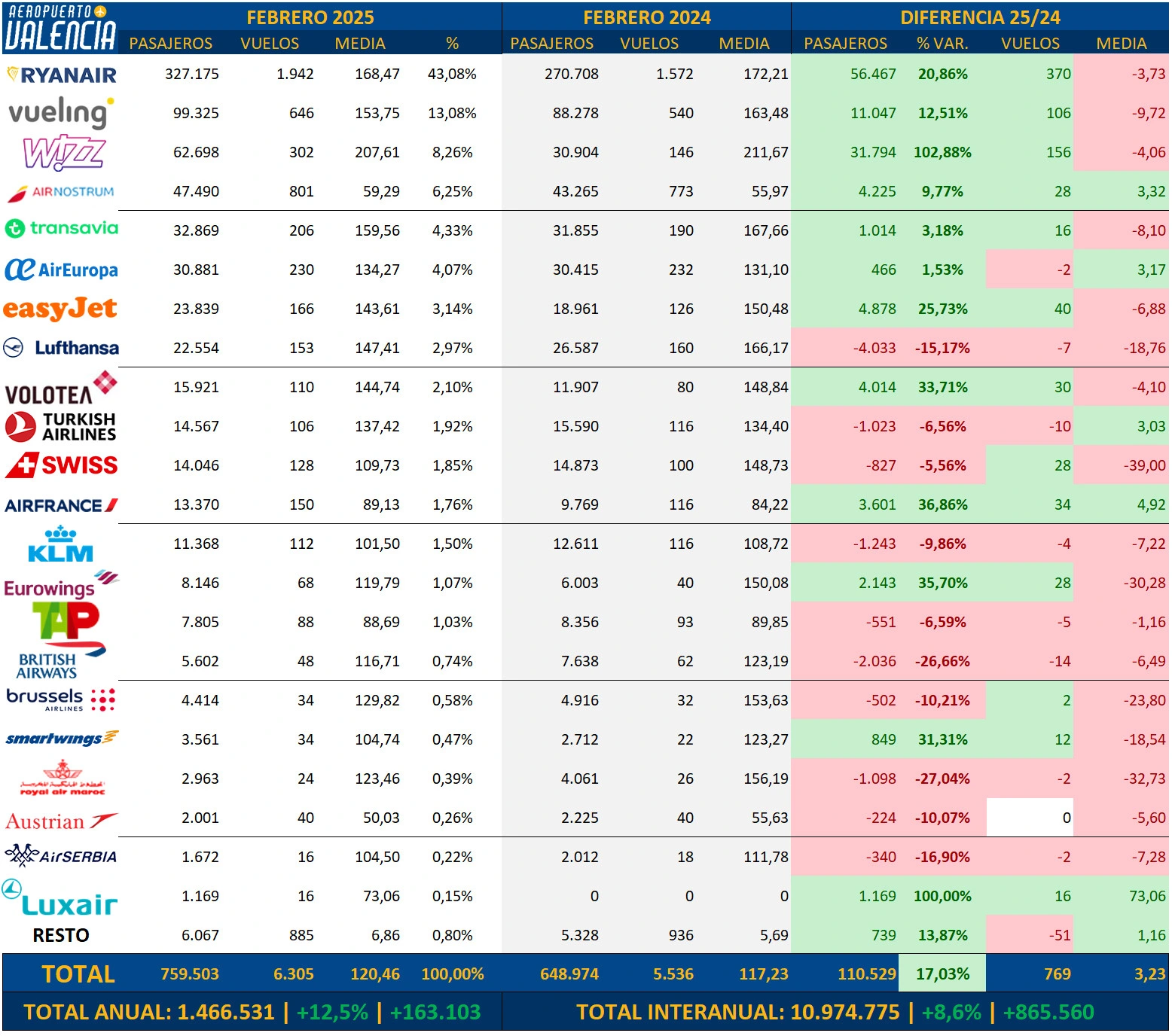Click the Lufthansa logo

tap(61, 348)
